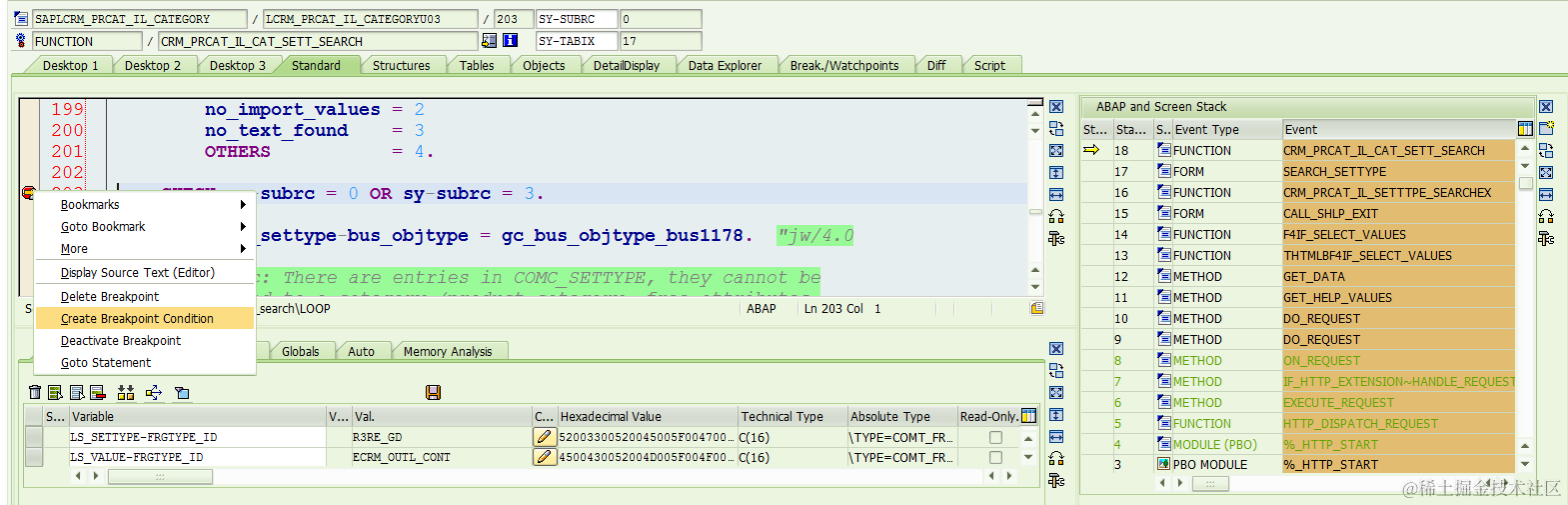Sort by the Variable column header

tap(197, 416)
